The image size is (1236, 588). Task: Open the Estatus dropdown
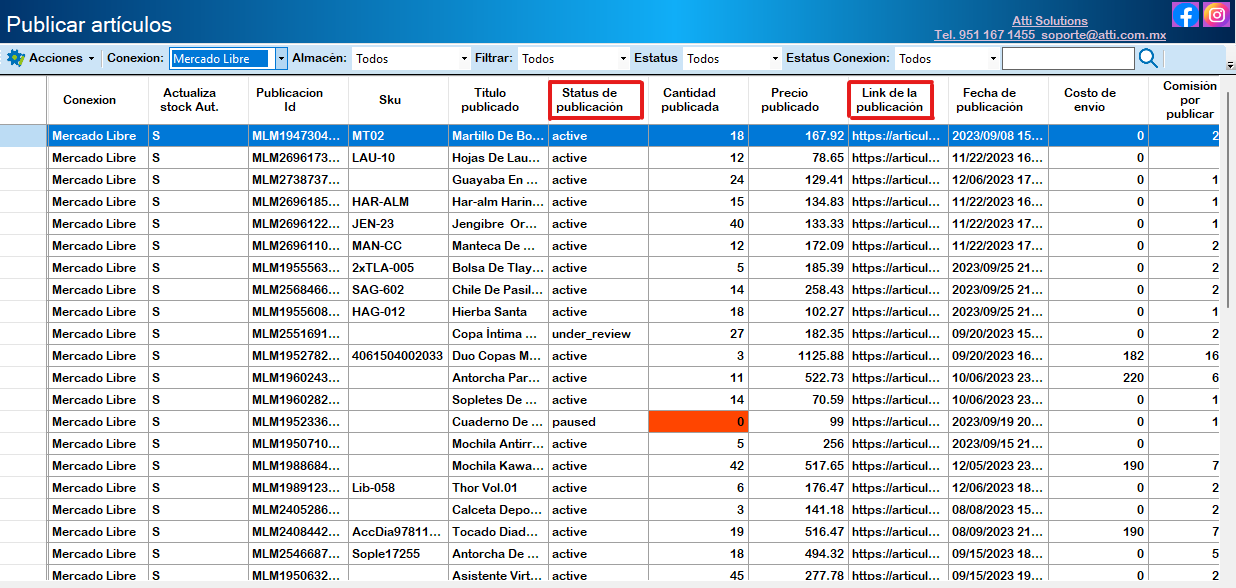point(773,59)
